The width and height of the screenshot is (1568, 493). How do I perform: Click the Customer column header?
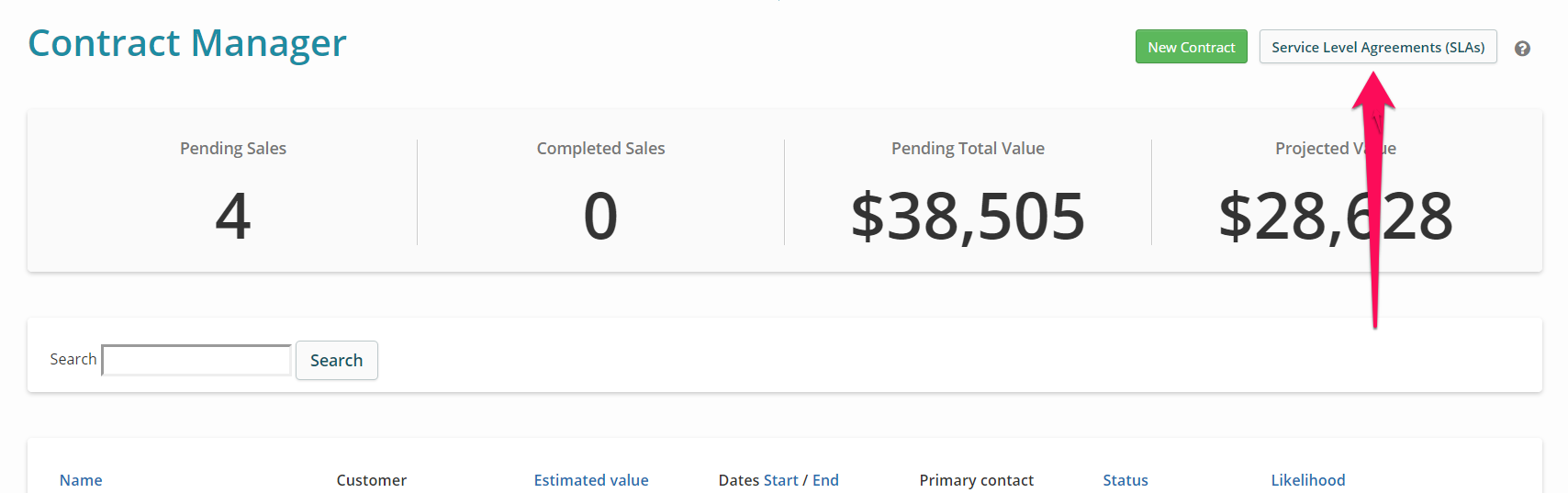pos(372,480)
